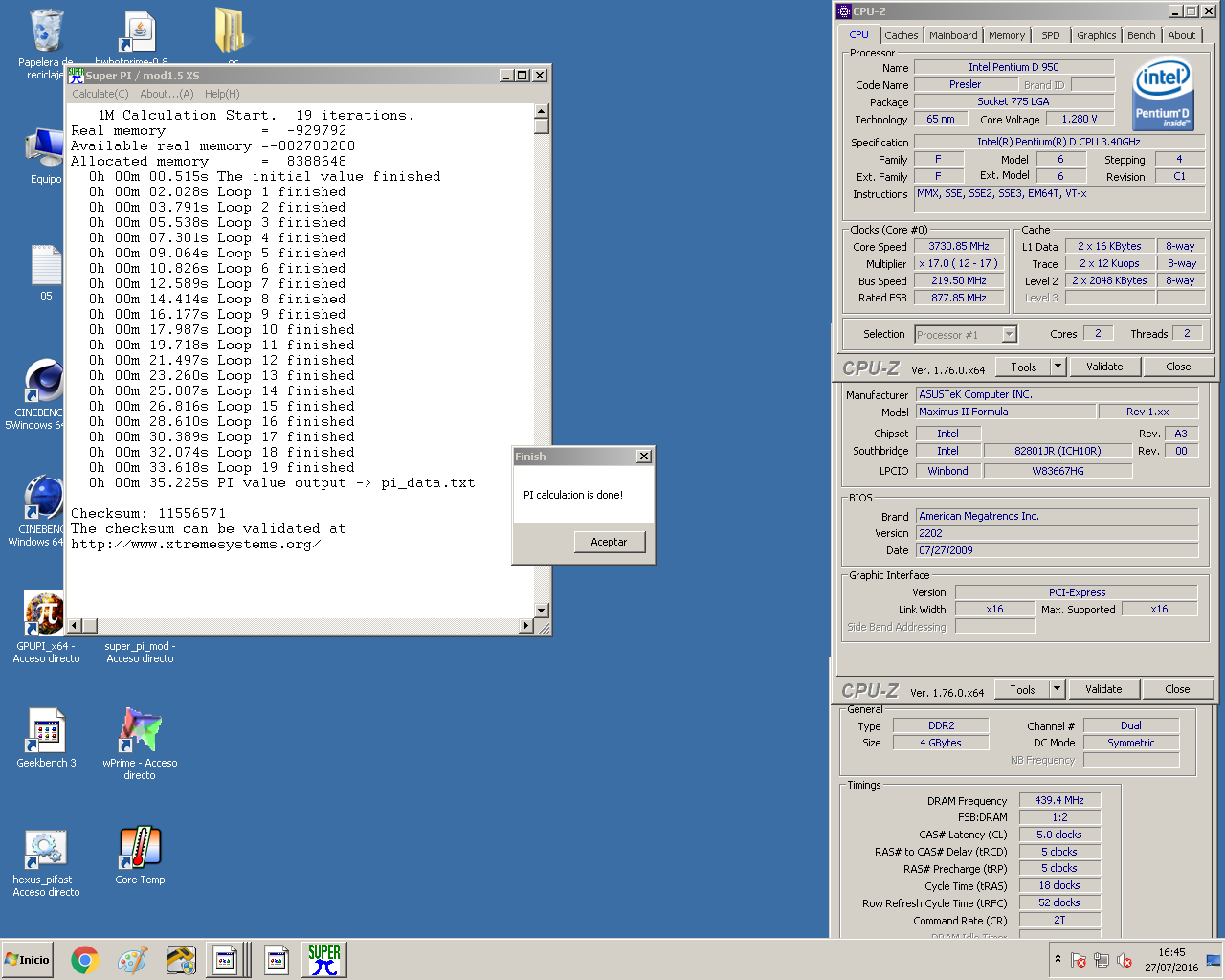Open the About...(A) menu in Super PI

[x=167, y=94]
